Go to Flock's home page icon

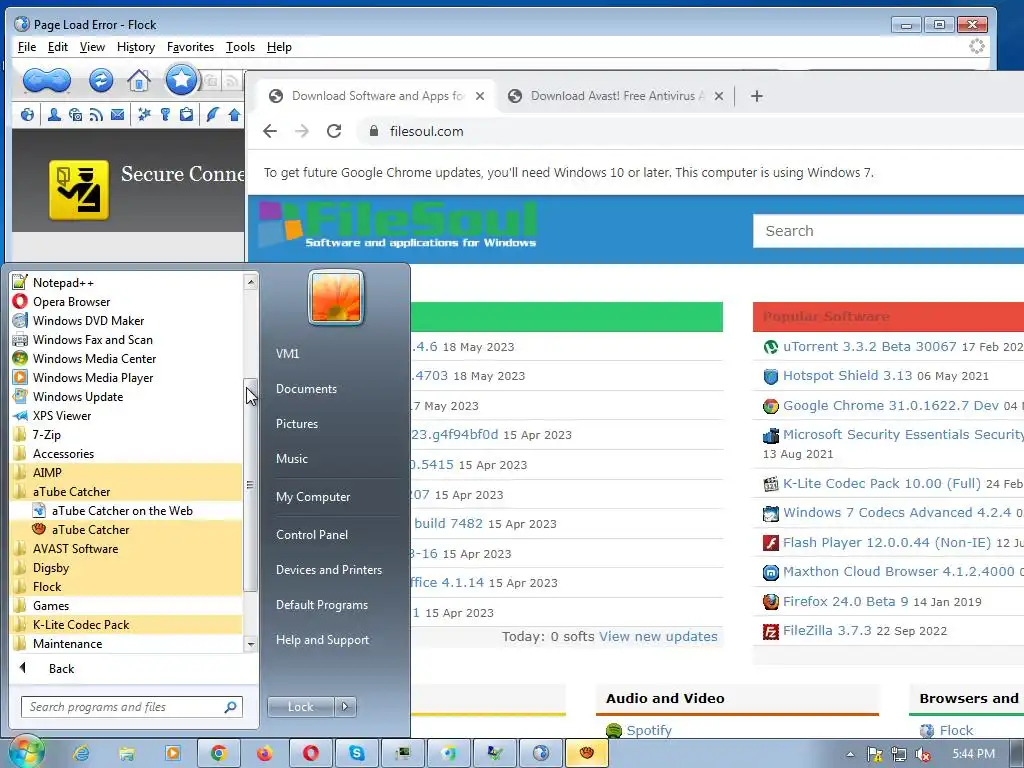(138, 80)
